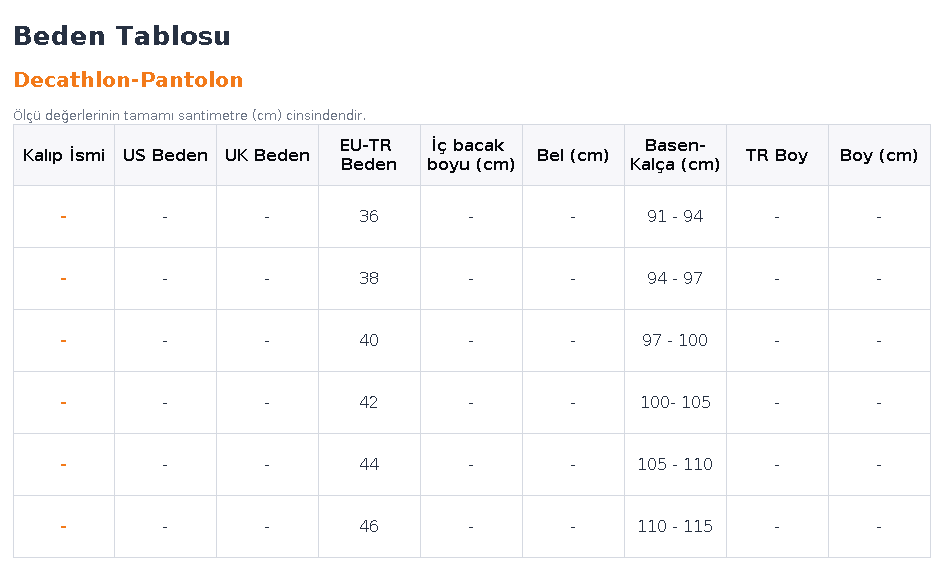Select the 110 - 115 hip measurement
Viewport: 941px width, 580px height.
pyautogui.click(x=675, y=527)
